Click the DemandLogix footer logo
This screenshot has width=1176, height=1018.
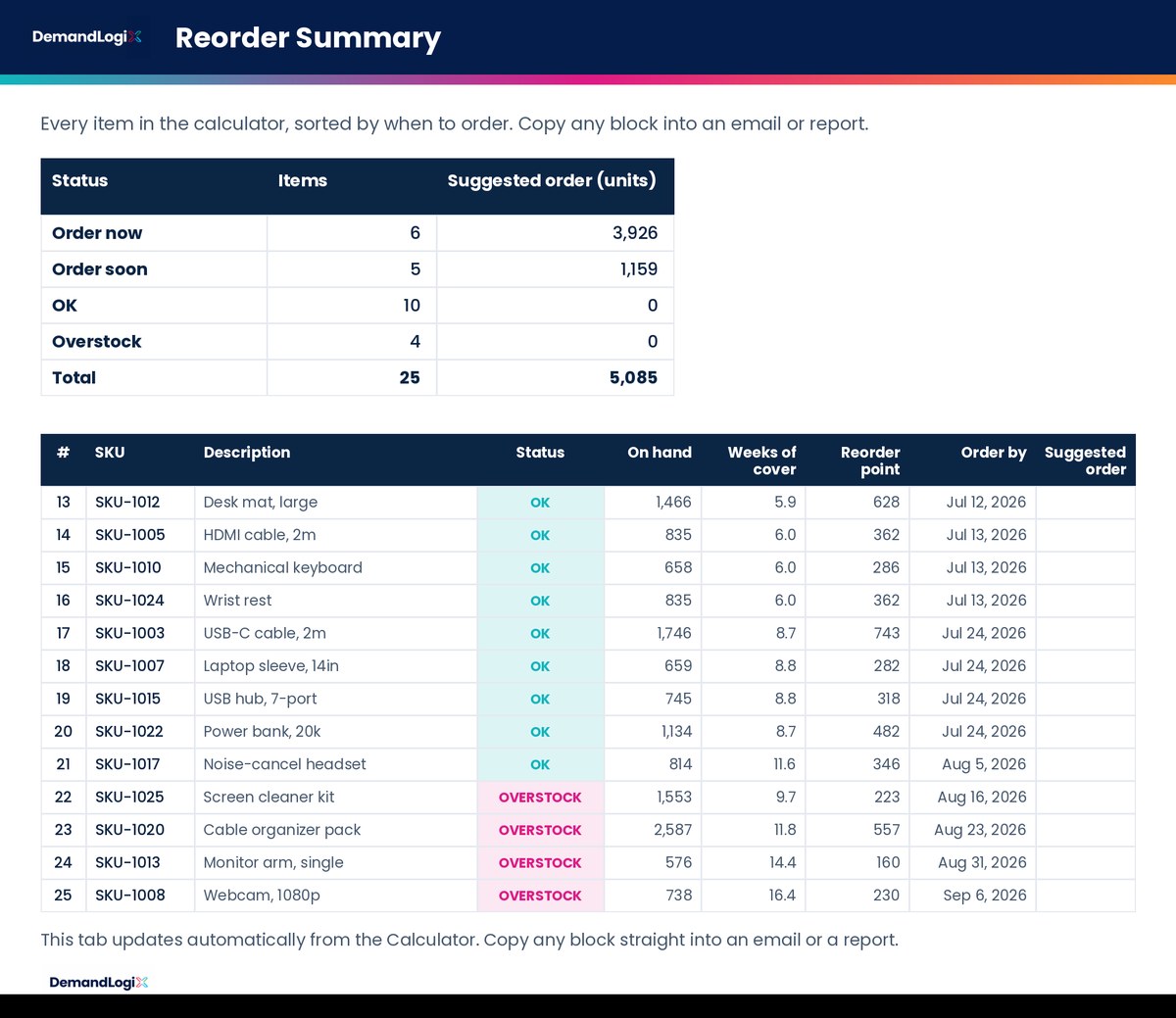(x=99, y=982)
